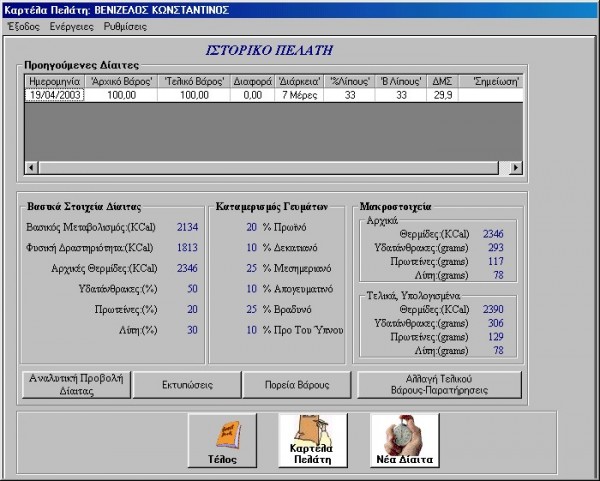600x481 pixels.
Task: Click the 'Διάρκεια' column header
Action: coord(298,80)
